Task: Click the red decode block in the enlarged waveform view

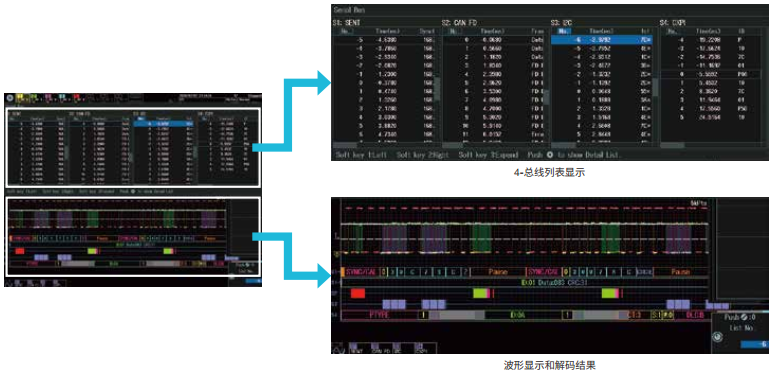Action: coord(357,293)
